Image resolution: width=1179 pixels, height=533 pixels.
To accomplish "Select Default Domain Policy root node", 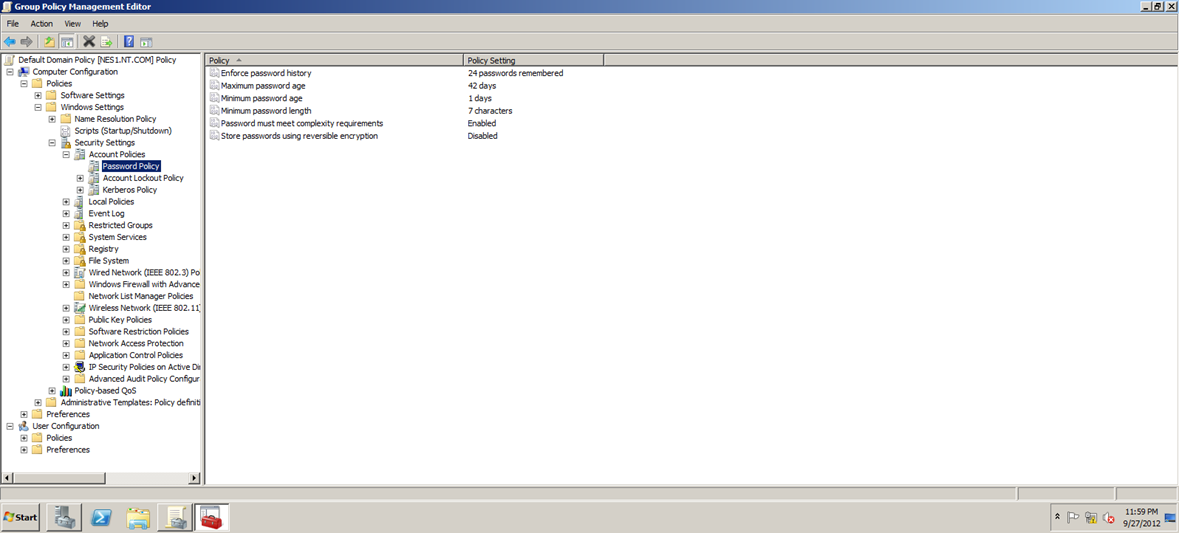I will click(x=97, y=59).
